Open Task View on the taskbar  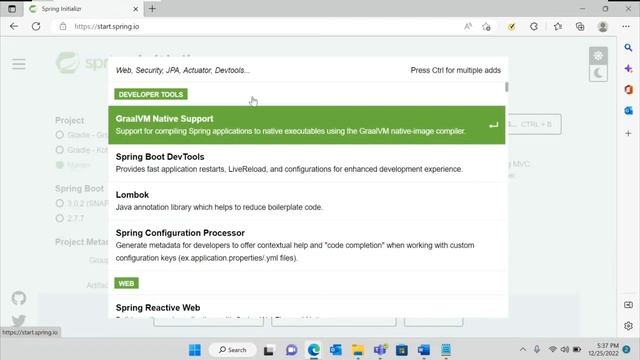269,350
